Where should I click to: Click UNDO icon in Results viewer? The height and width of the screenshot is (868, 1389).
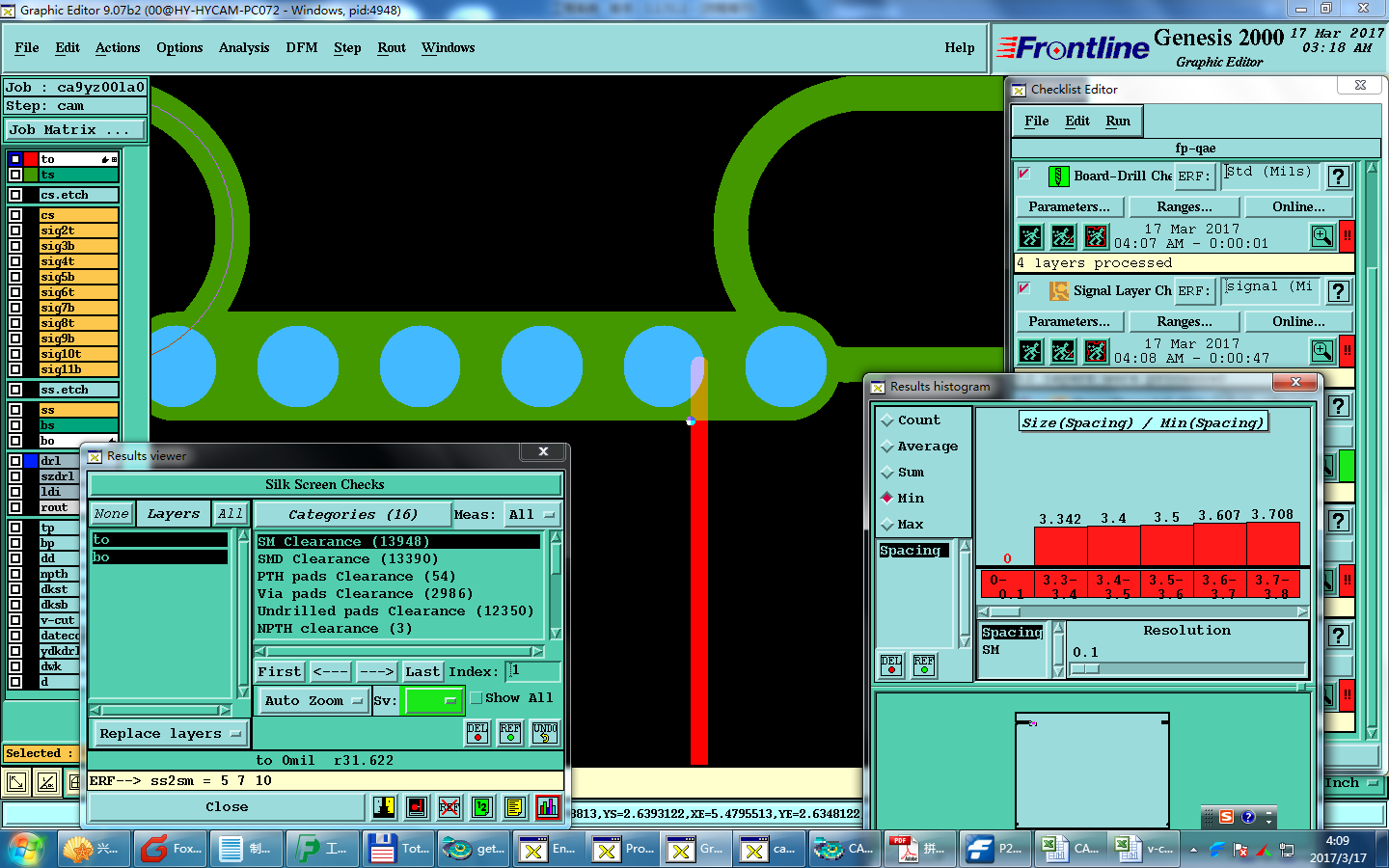(x=545, y=733)
